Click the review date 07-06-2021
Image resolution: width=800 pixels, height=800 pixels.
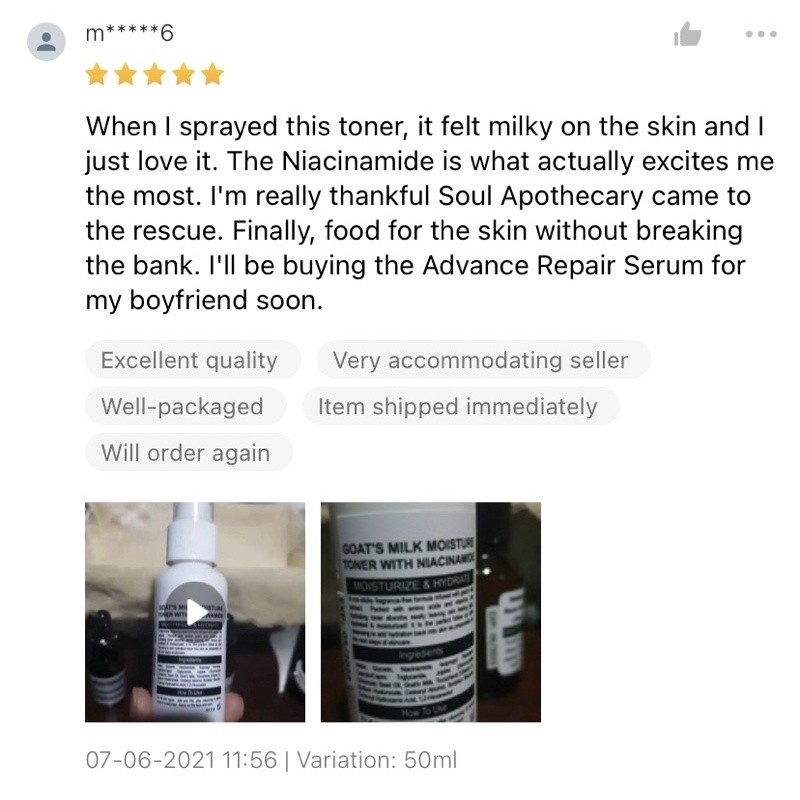pos(151,760)
